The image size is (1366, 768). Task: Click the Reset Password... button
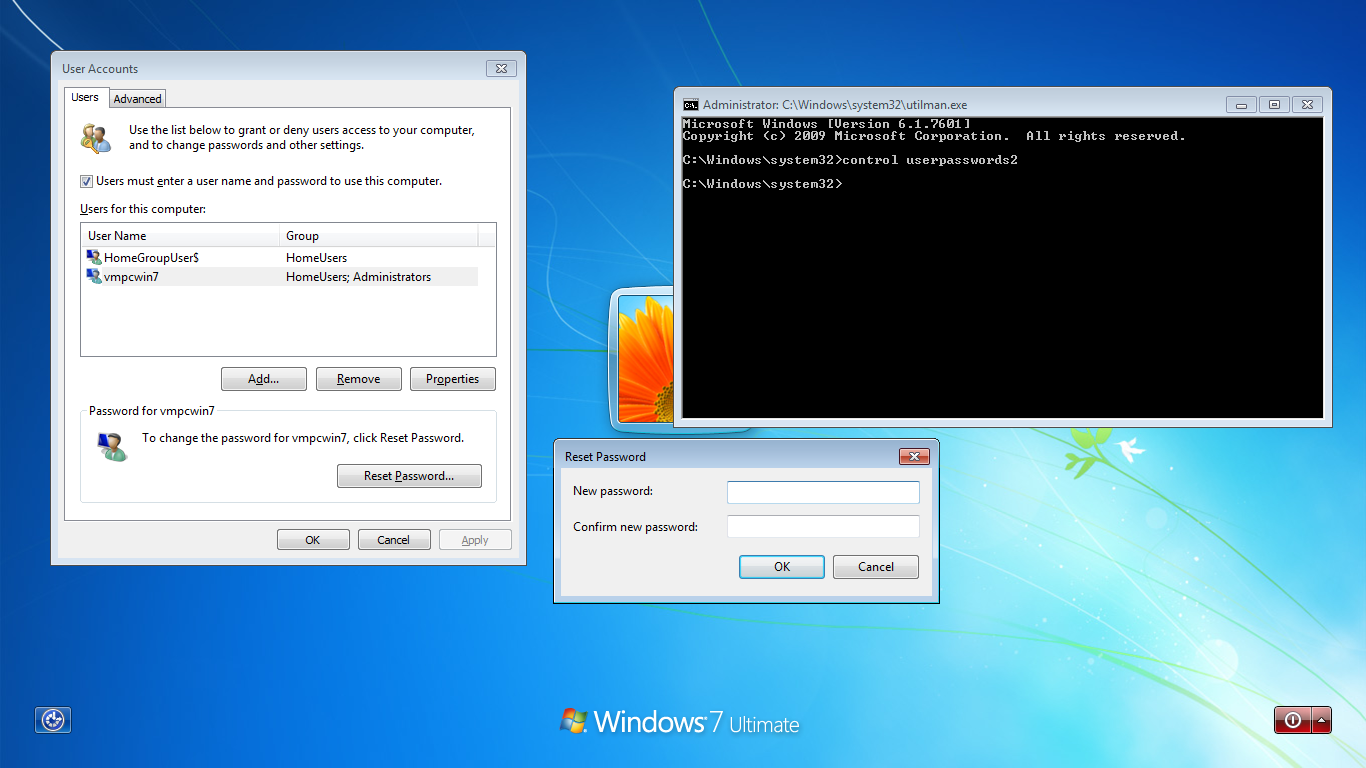[x=409, y=476]
